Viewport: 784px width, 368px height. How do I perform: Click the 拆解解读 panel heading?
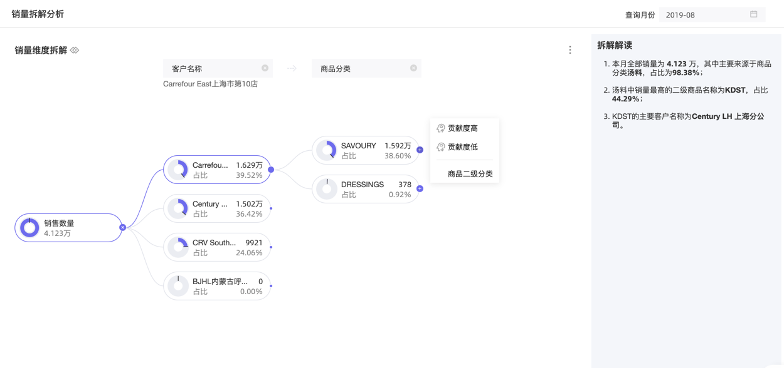coord(614,45)
